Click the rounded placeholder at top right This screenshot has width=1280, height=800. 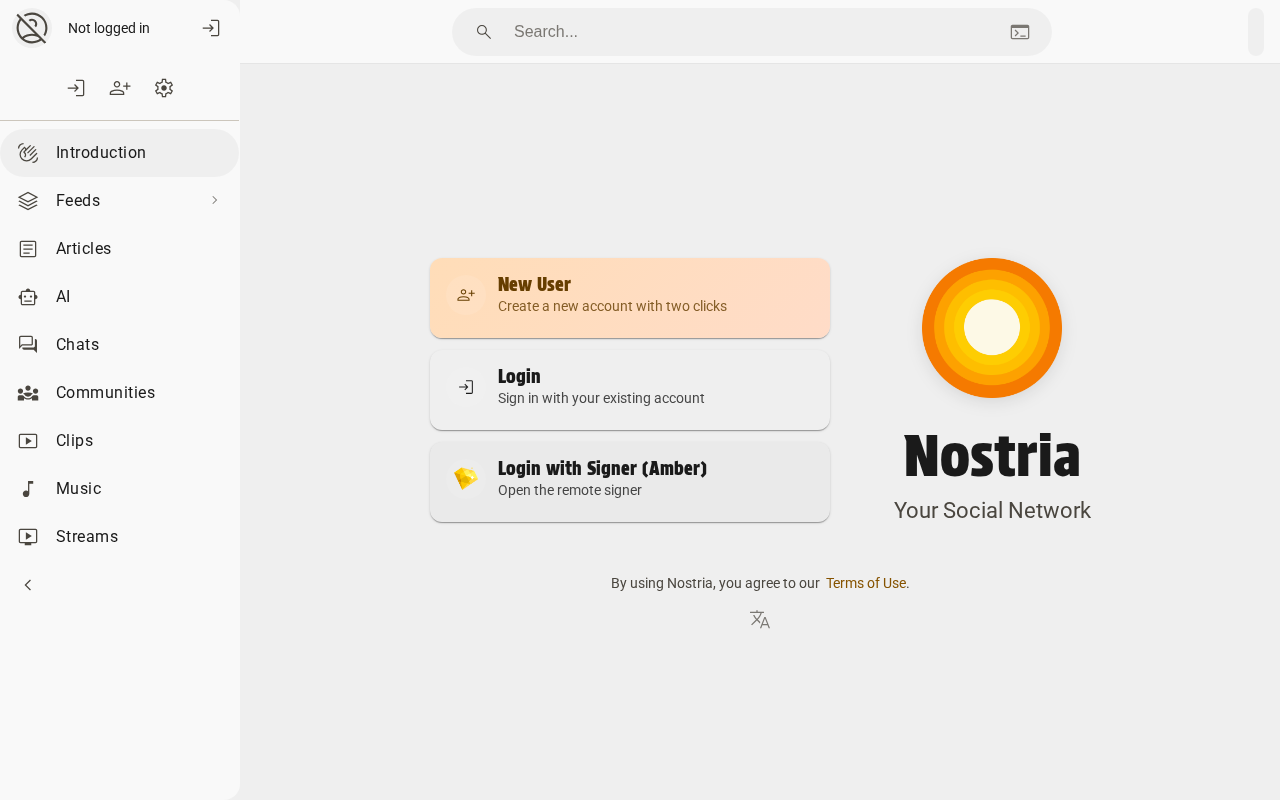(1256, 32)
